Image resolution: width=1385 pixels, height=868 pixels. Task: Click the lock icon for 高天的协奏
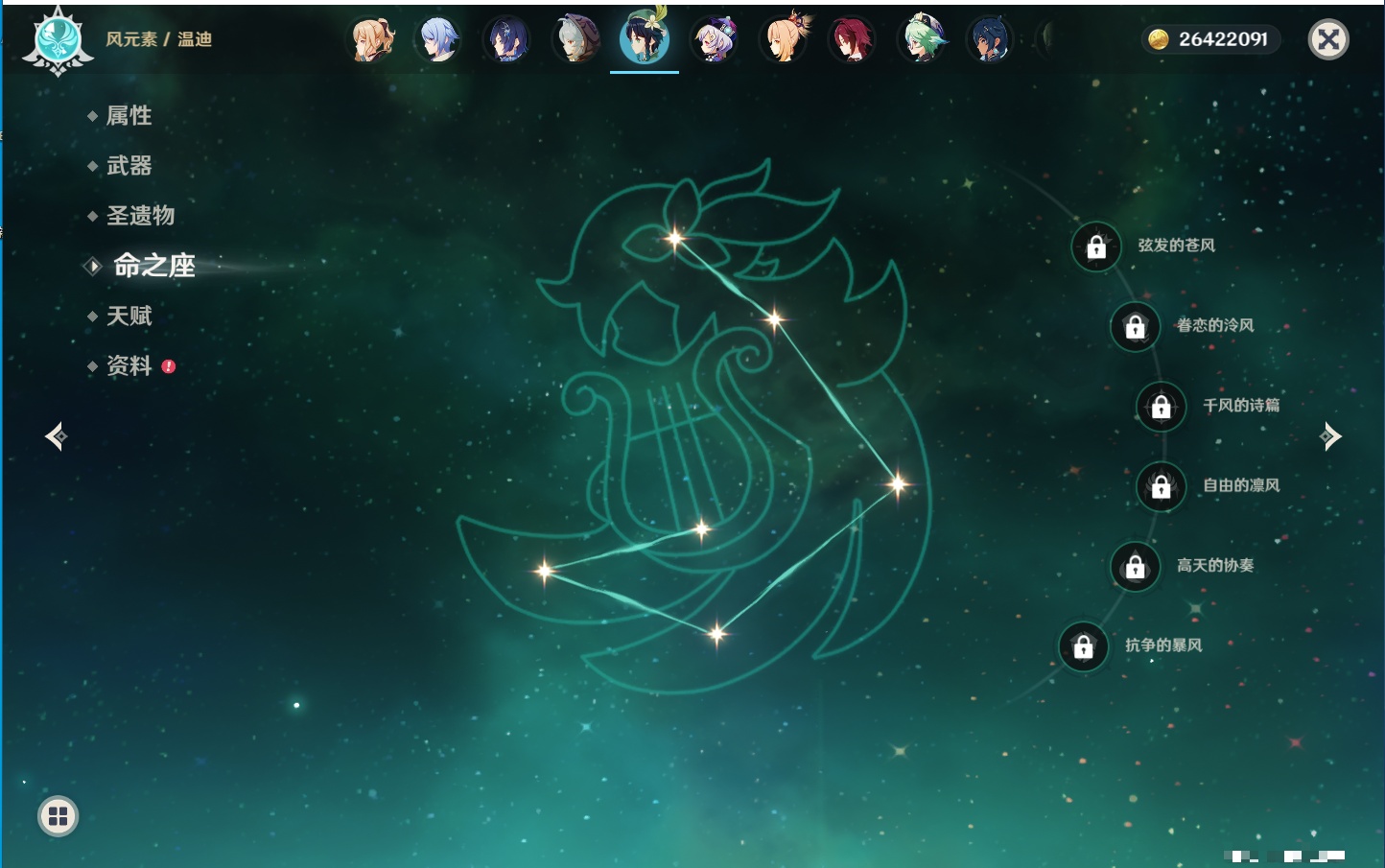1136,566
